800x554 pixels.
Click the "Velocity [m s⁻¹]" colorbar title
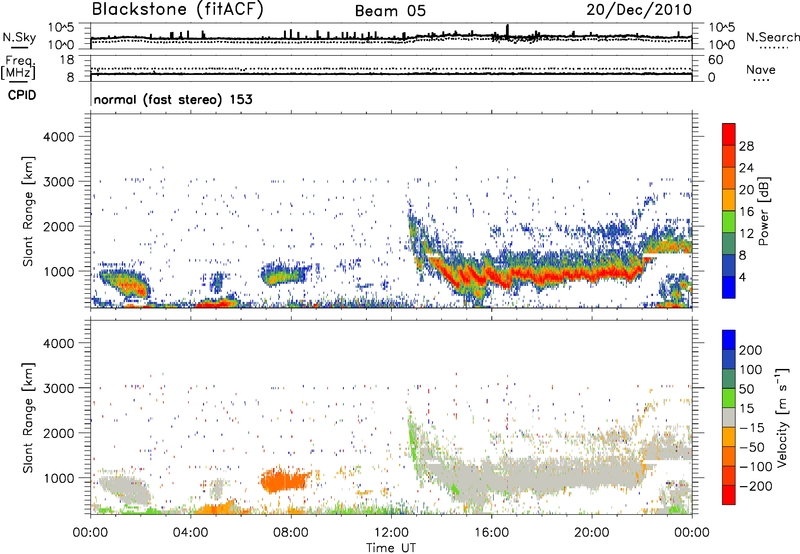point(782,418)
